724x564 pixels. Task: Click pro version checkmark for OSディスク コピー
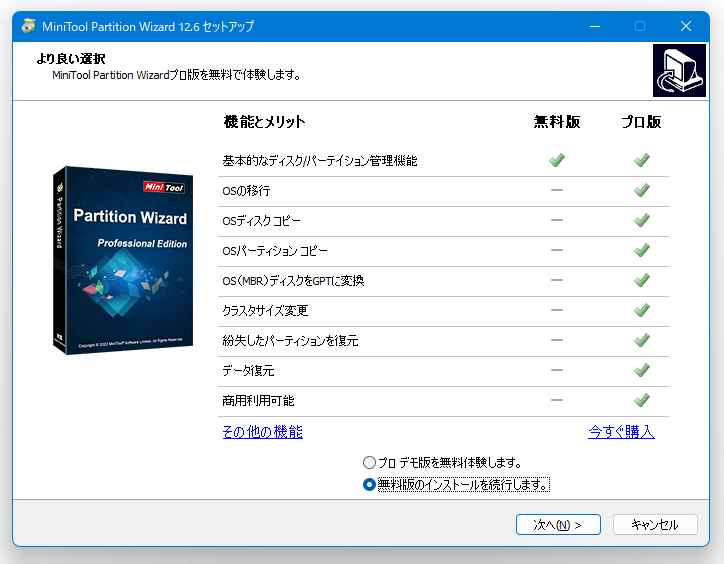(x=642, y=220)
